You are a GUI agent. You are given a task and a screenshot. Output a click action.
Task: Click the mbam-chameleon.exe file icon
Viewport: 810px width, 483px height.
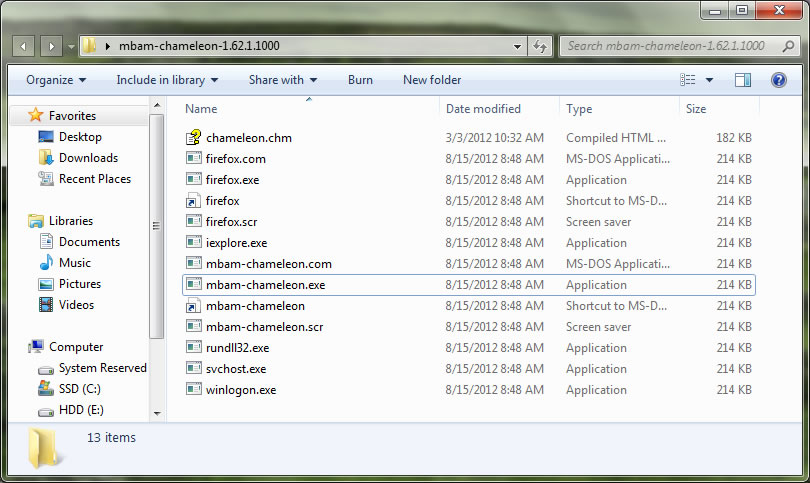(x=194, y=284)
